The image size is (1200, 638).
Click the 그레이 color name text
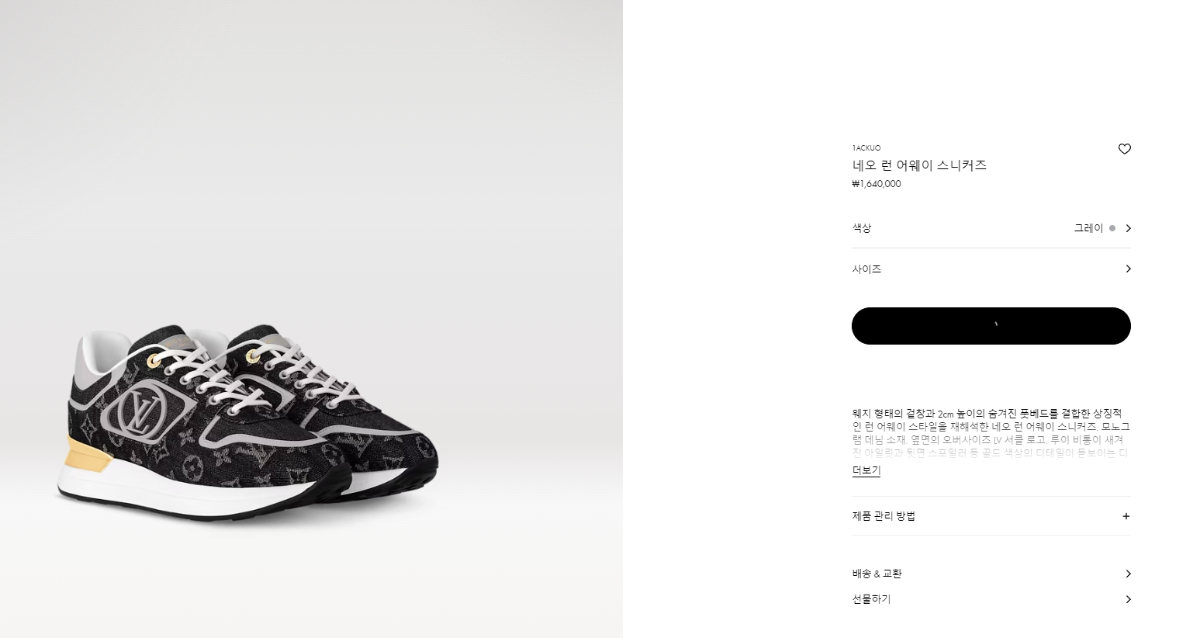tap(1088, 228)
